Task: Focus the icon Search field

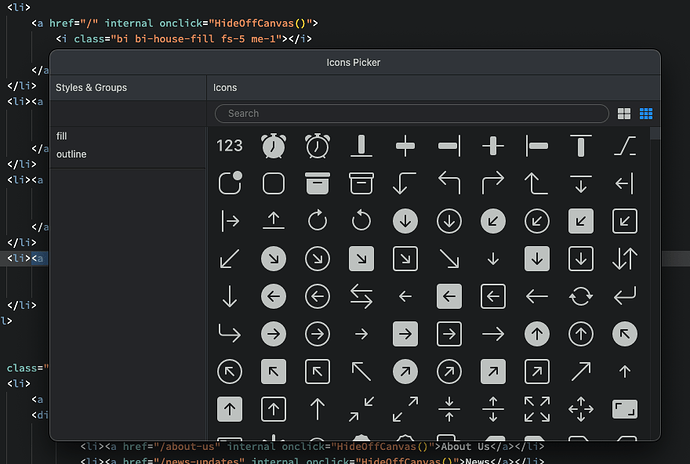Action: tap(412, 114)
